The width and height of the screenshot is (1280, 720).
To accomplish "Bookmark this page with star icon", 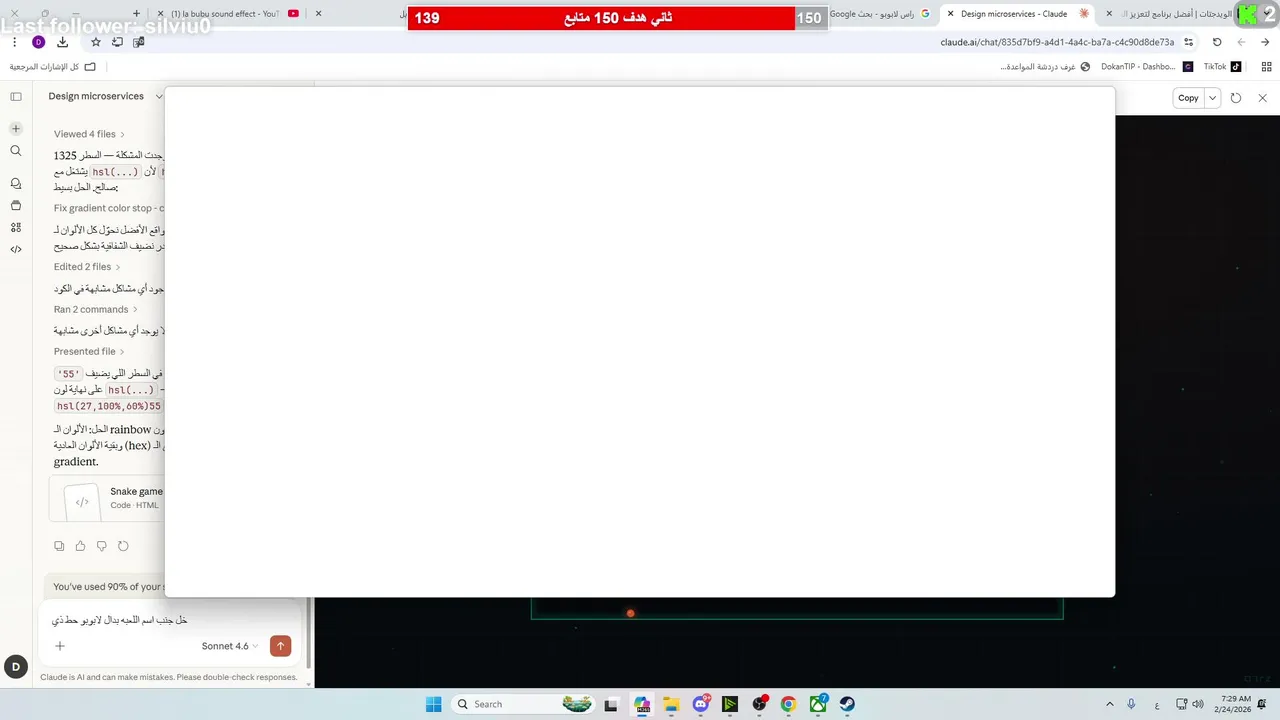I will [96, 42].
